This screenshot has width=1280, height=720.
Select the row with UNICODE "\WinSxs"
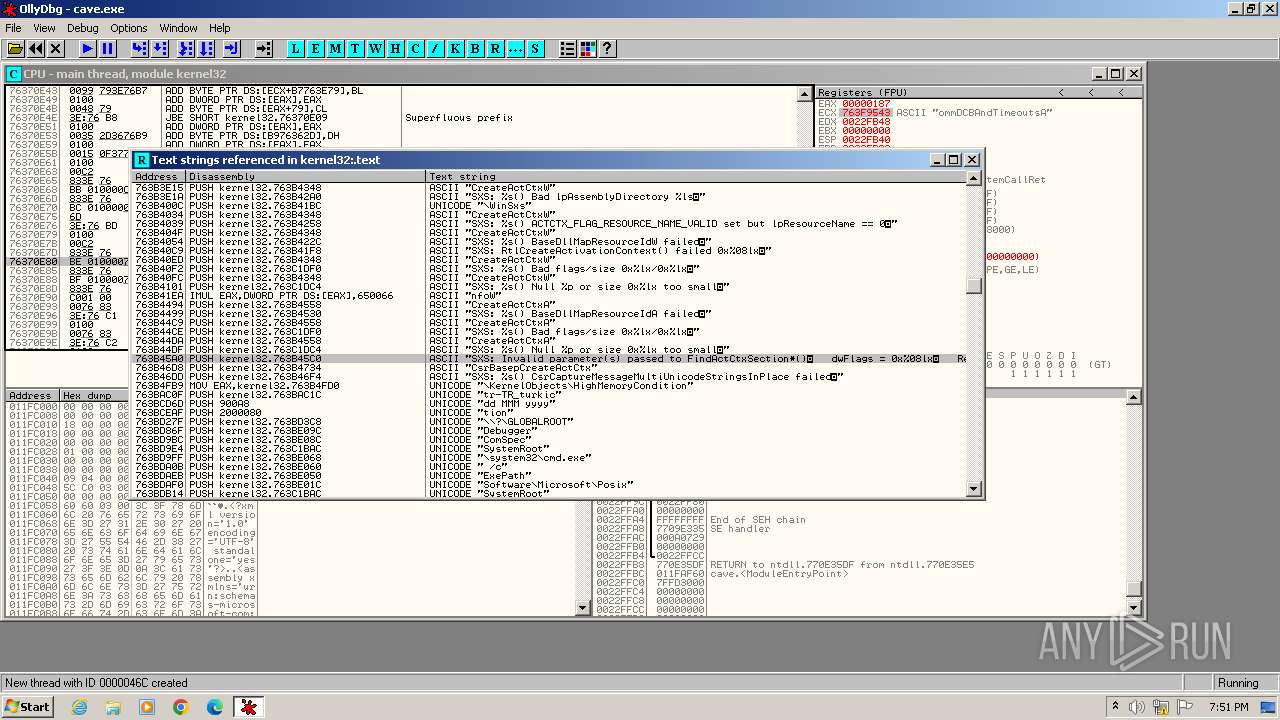pos(549,205)
